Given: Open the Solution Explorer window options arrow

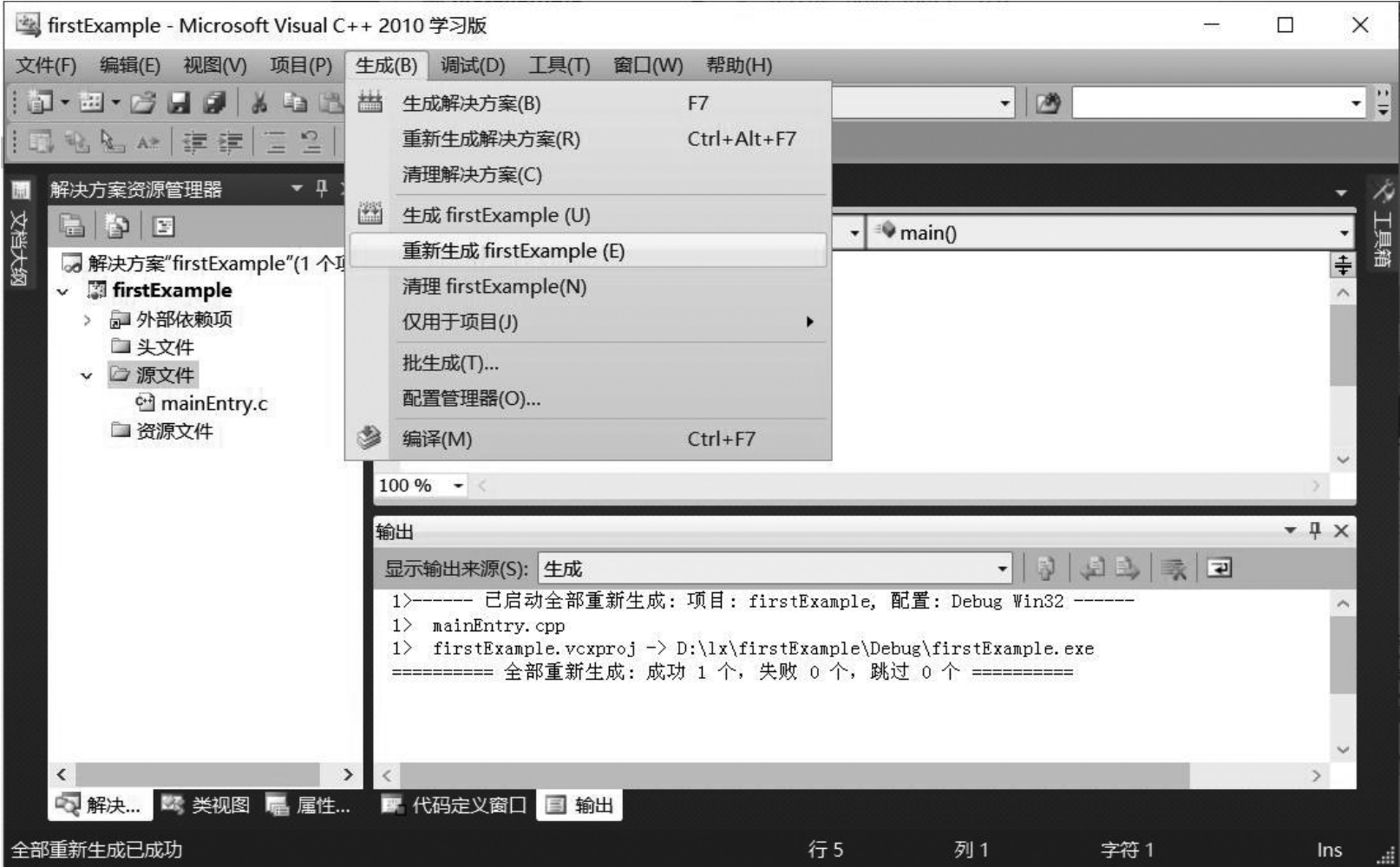Looking at the screenshot, I should 297,188.
